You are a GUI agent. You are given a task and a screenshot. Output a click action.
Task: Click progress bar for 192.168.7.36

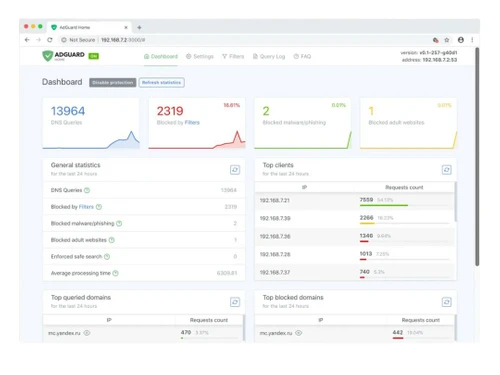click(x=404, y=241)
